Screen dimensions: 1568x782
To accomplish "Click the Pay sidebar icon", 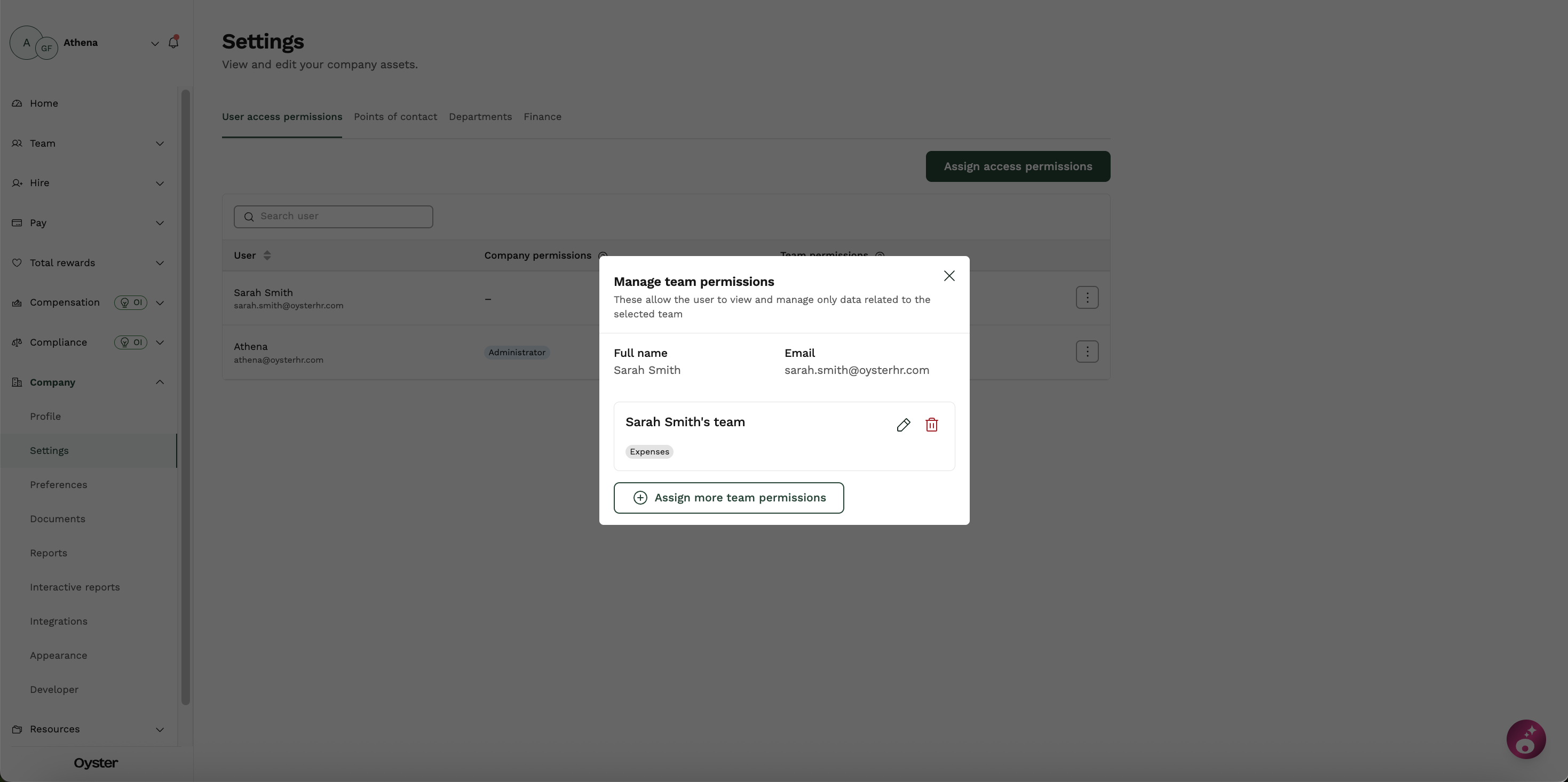I will (17, 223).
